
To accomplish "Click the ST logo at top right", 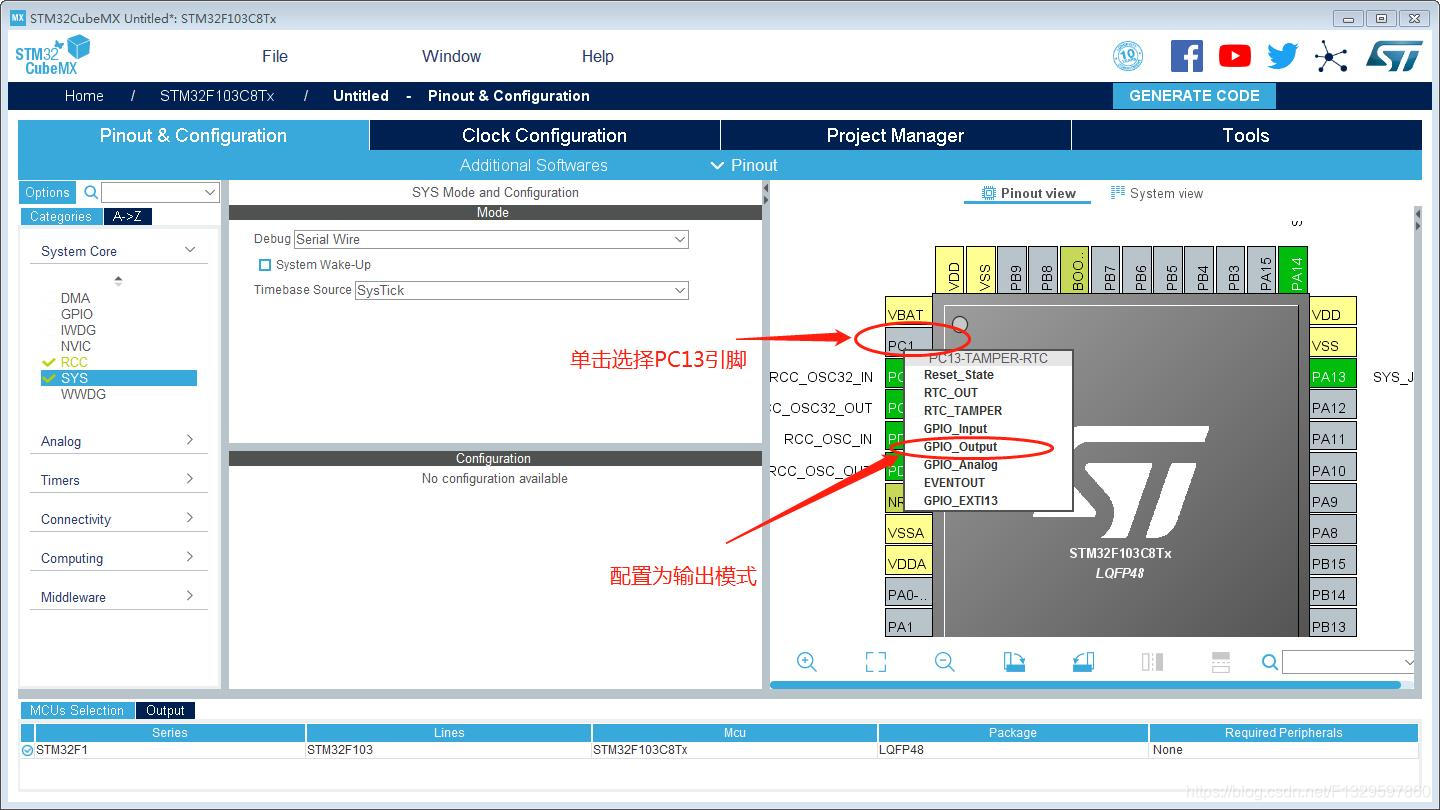I will 1394,56.
